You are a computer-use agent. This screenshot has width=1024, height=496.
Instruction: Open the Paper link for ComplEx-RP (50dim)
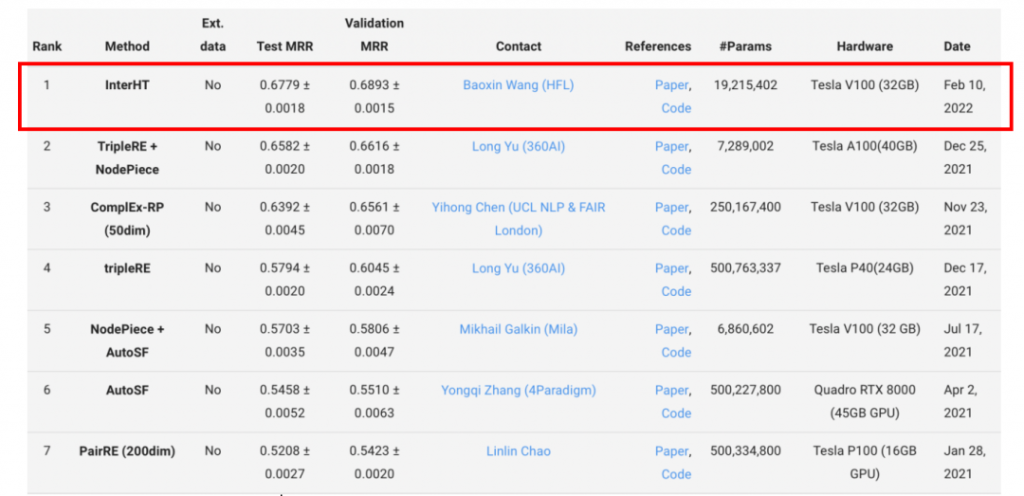[x=671, y=208]
